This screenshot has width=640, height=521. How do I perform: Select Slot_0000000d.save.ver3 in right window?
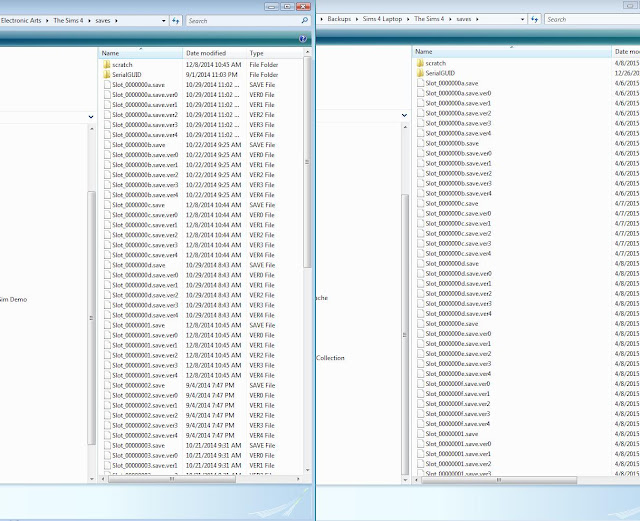click(x=458, y=304)
